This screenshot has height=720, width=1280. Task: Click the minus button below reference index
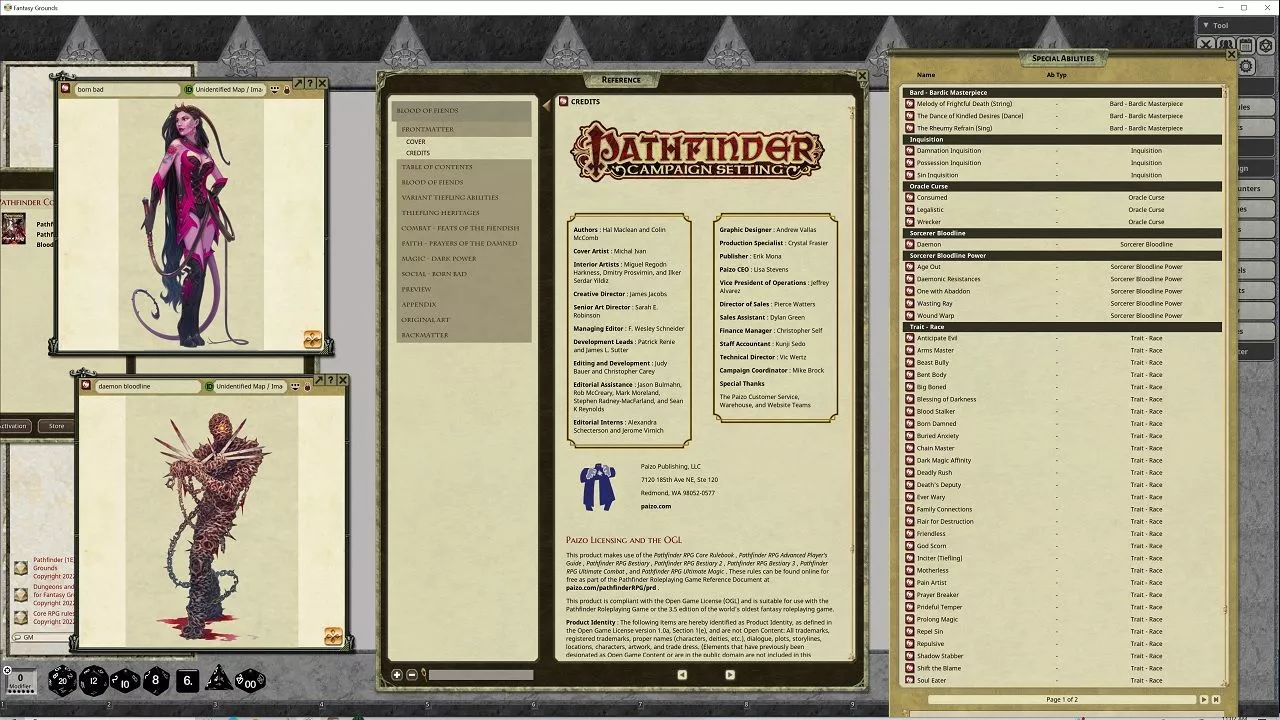(411, 675)
